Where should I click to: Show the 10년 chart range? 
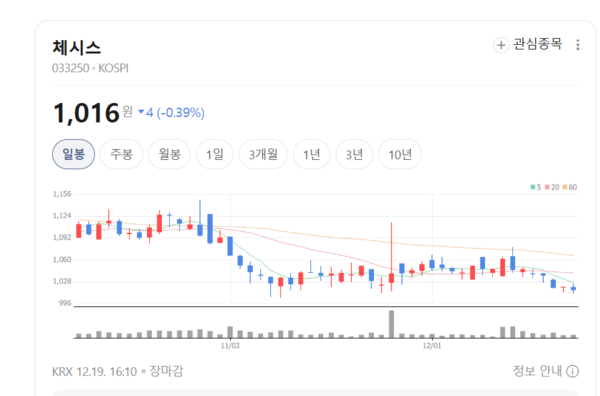click(400, 154)
